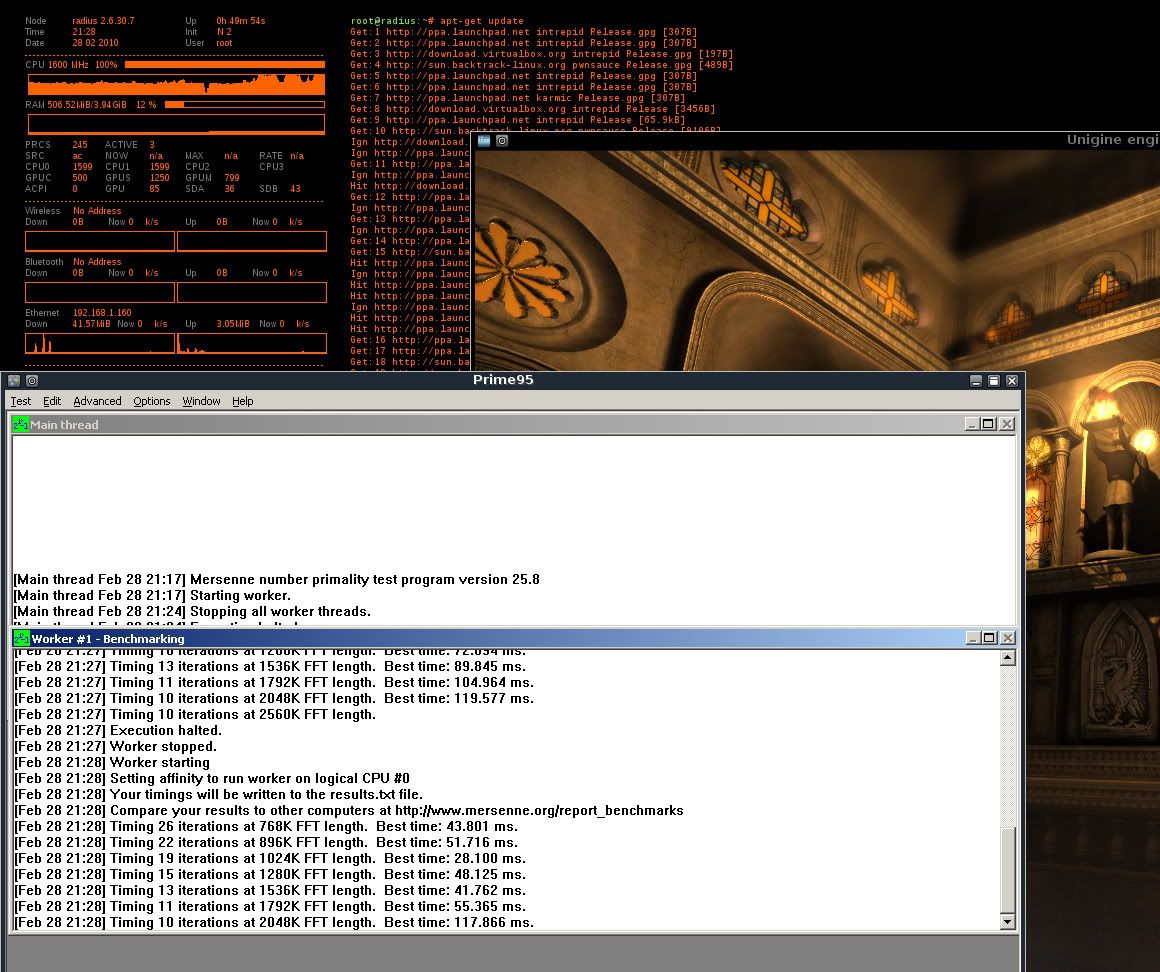Minimize the Main thread child window
This screenshot has height=972, width=1160.
(x=972, y=424)
